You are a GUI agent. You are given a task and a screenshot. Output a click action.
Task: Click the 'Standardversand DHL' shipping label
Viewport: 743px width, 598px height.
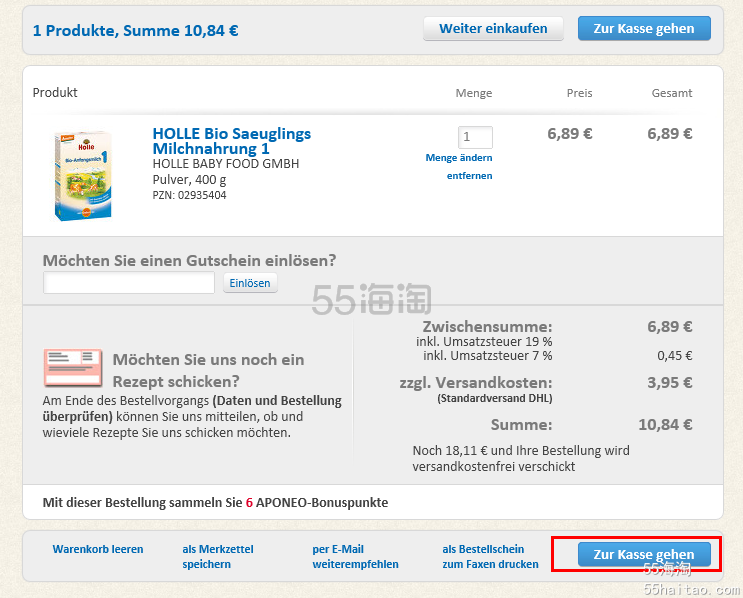pos(494,398)
